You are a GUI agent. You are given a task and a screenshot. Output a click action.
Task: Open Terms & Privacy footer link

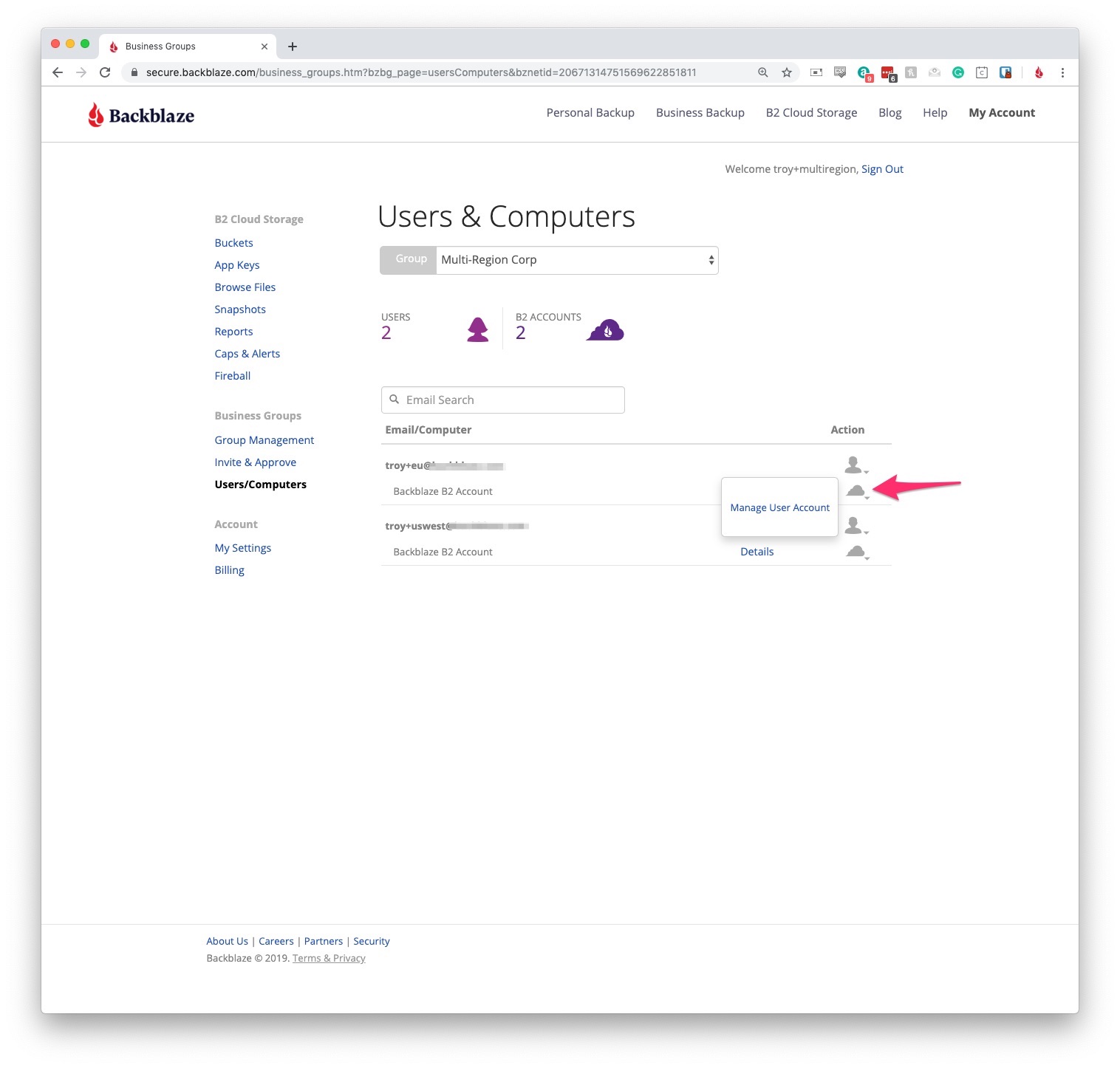point(329,958)
